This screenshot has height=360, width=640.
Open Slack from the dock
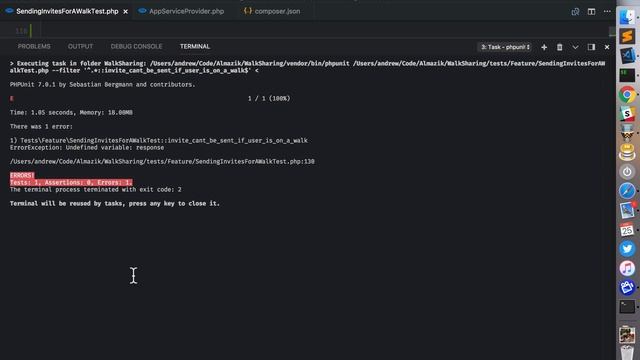(x=627, y=113)
